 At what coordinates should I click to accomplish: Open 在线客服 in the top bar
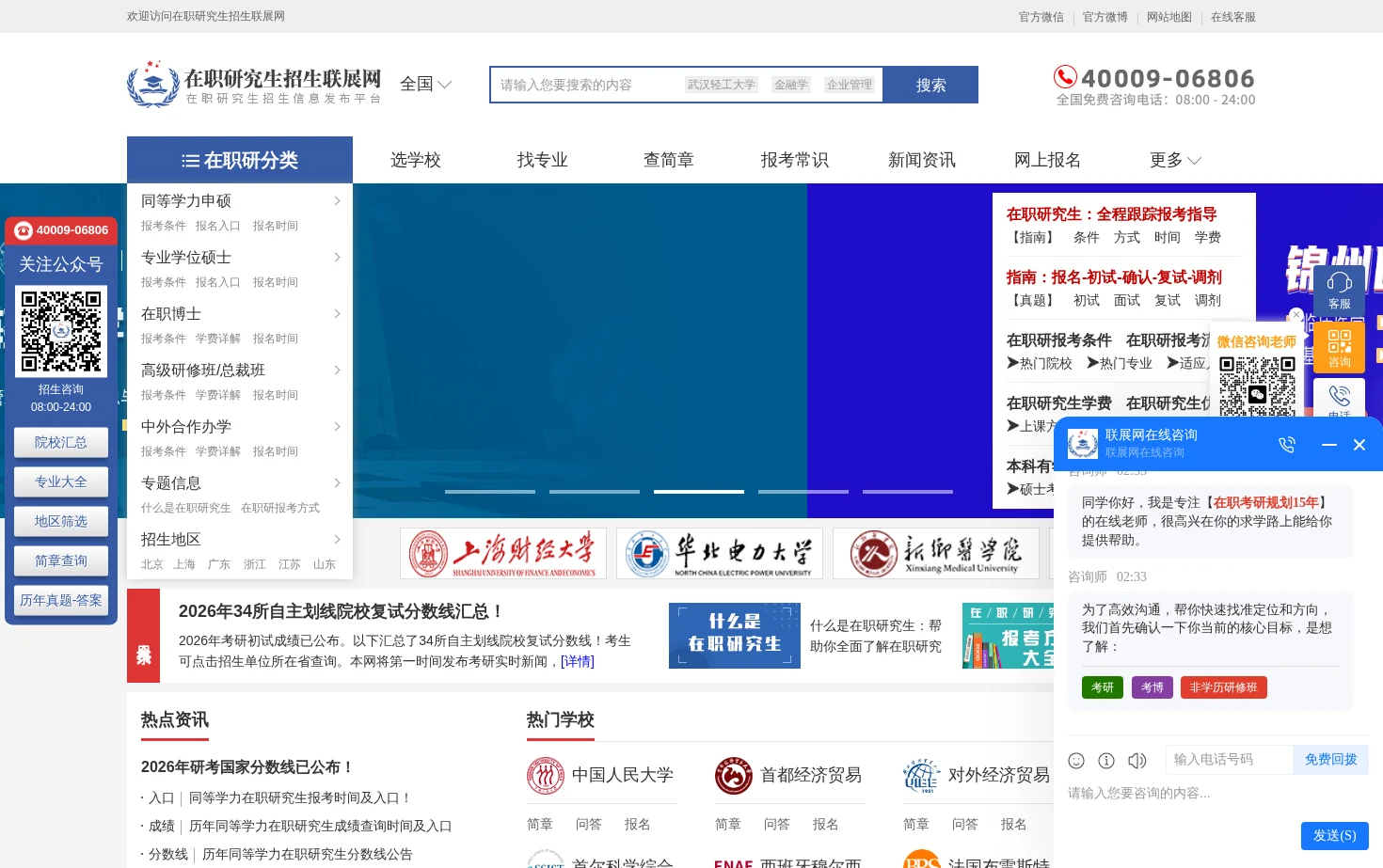click(1233, 17)
